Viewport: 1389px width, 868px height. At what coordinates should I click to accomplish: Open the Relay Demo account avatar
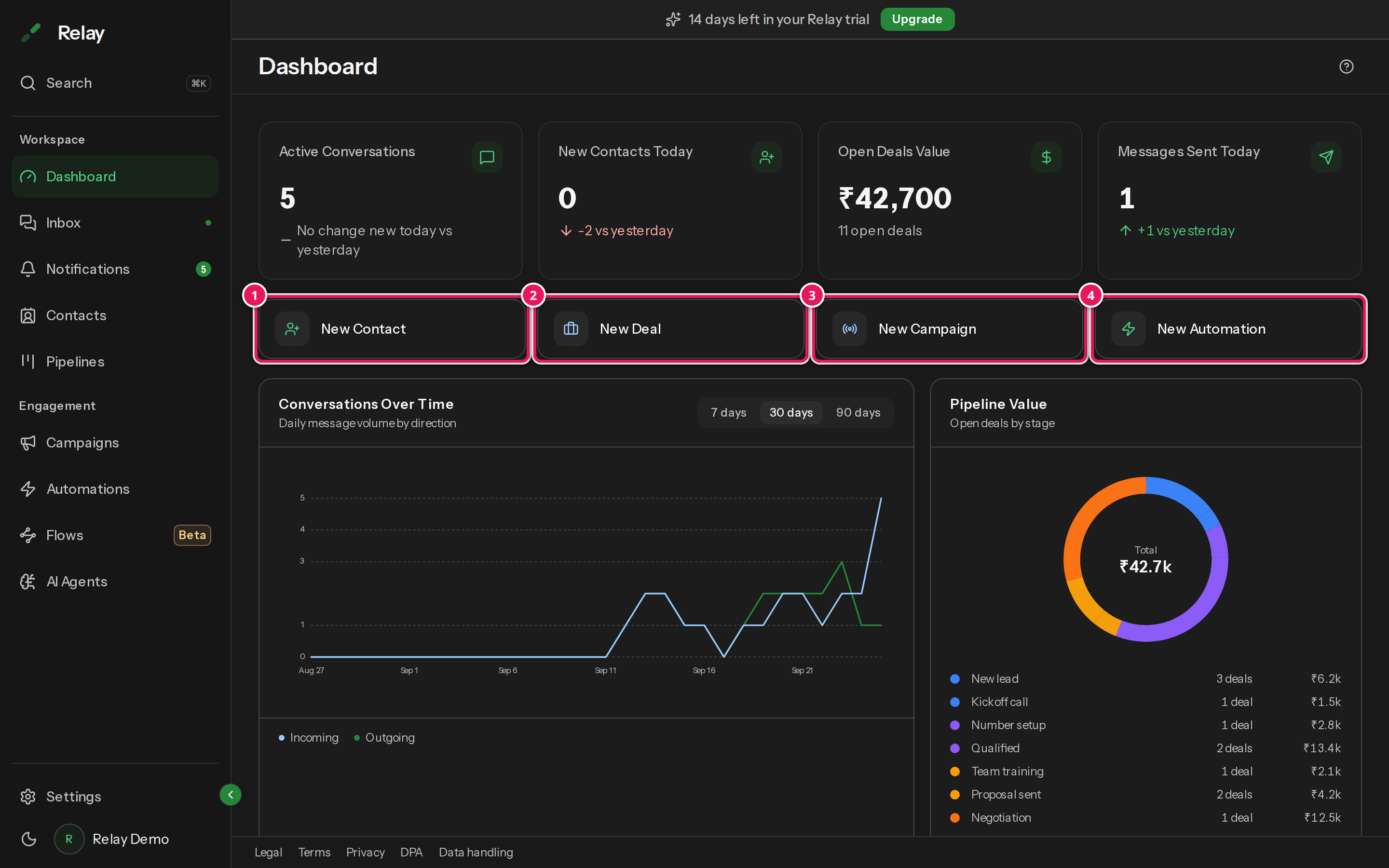tap(69, 839)
